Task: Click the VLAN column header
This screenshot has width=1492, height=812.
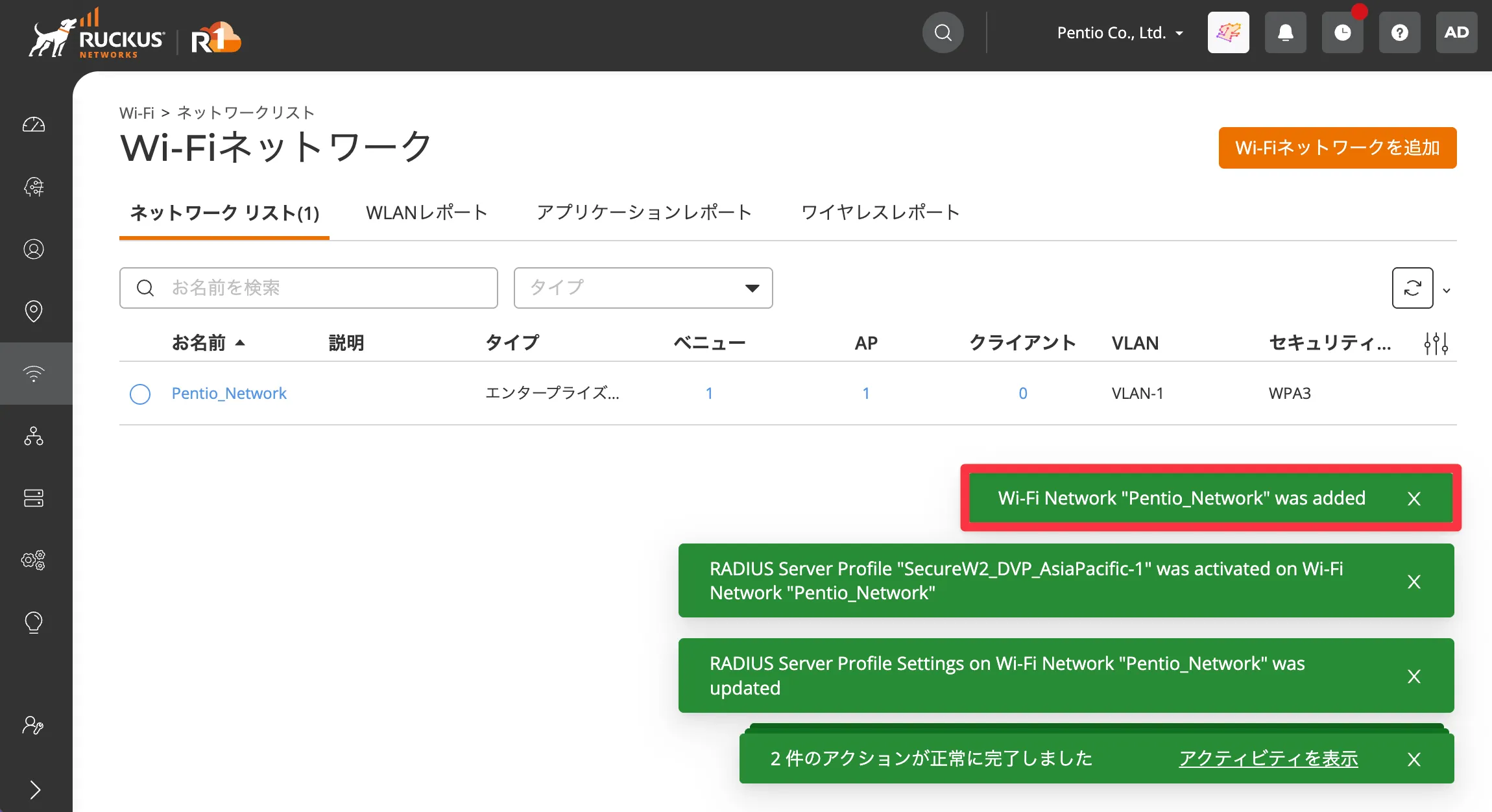Action: 1135,342
